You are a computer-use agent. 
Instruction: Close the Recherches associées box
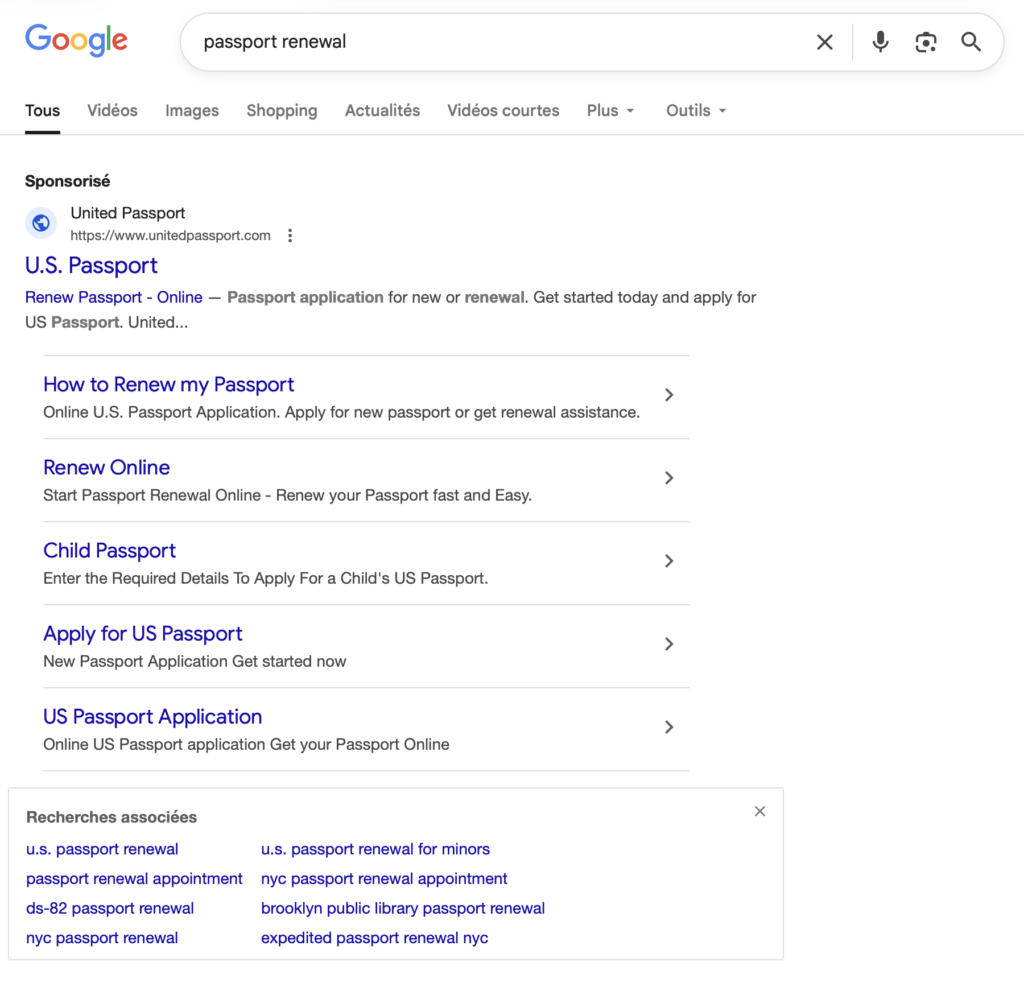tap(760, 811)
